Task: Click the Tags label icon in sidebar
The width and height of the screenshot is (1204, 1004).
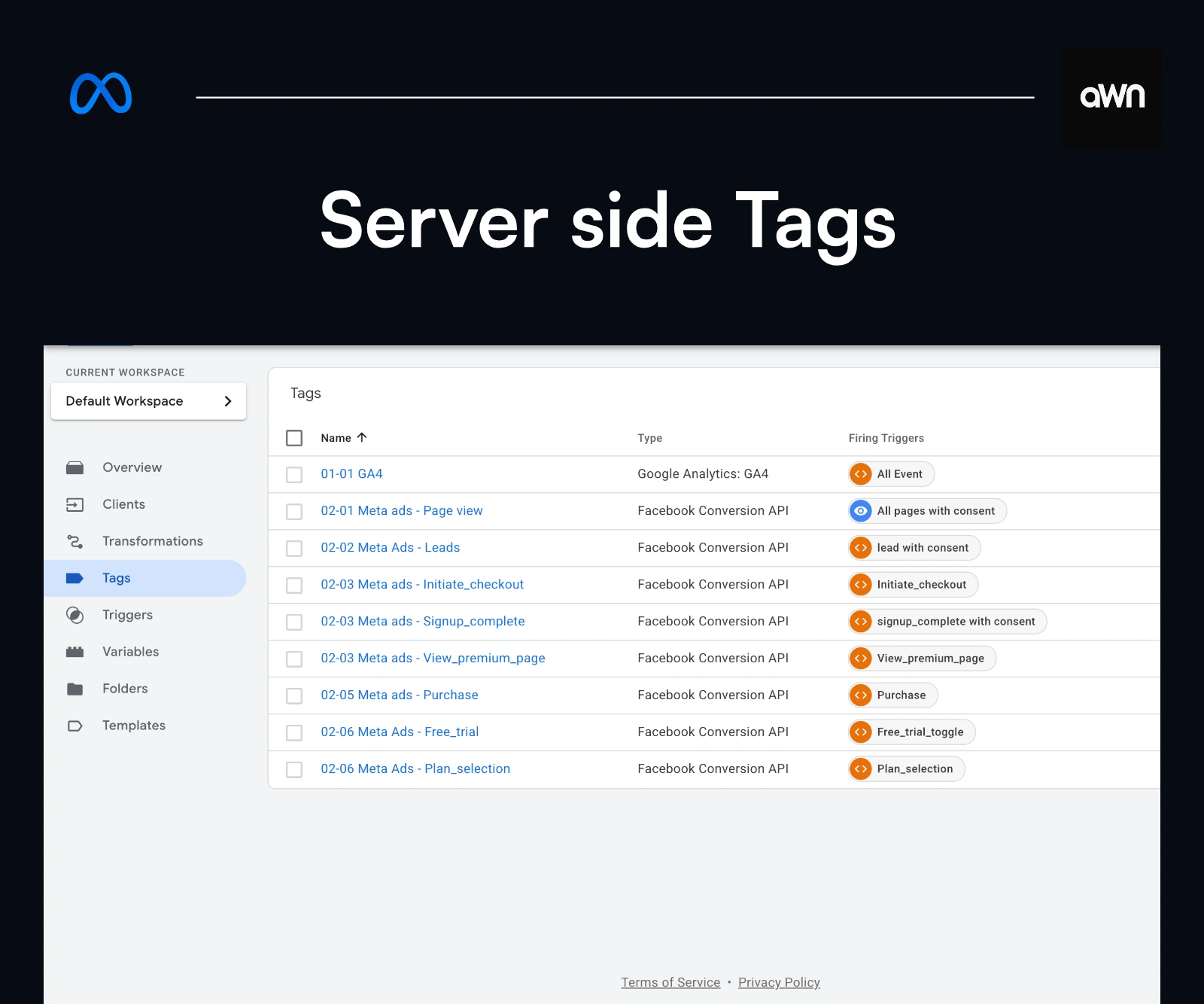Action: [74, 578]
